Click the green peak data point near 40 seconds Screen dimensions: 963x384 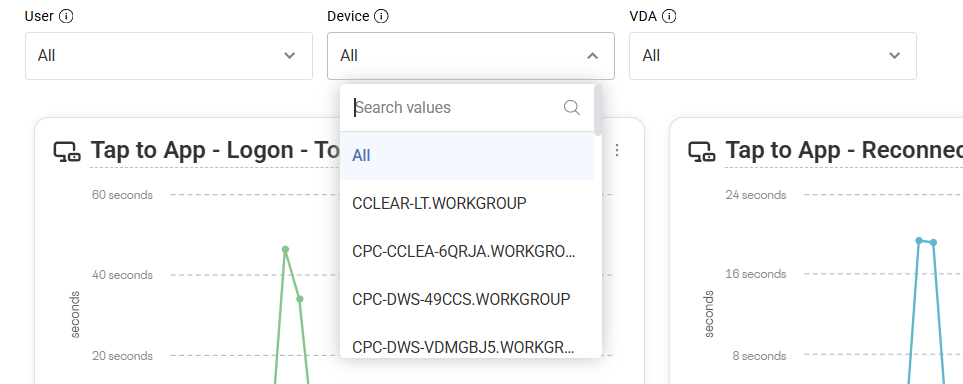coord(285,249)
